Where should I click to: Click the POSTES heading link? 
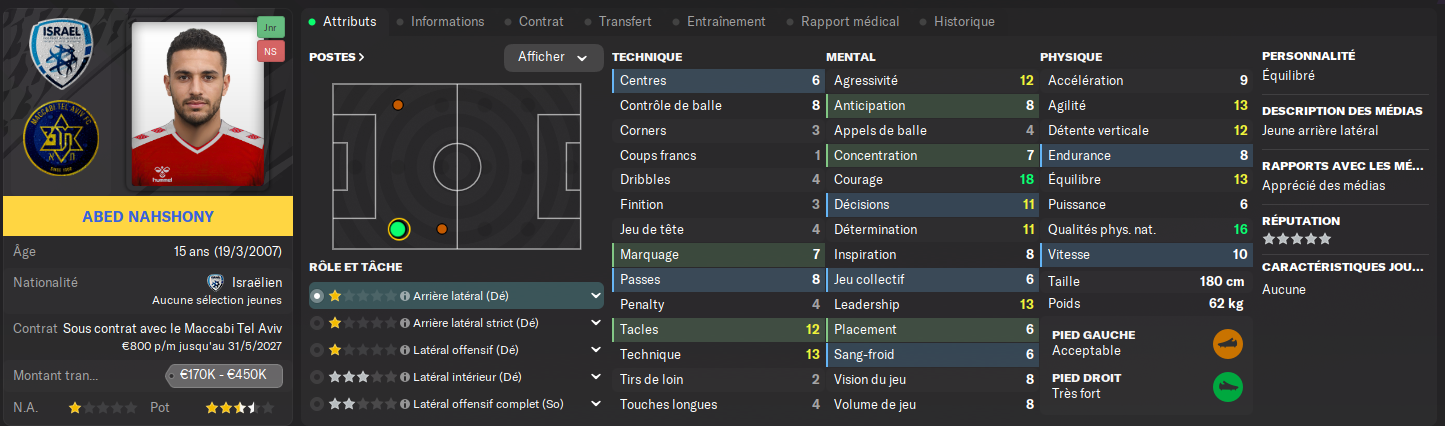point(337,57)
